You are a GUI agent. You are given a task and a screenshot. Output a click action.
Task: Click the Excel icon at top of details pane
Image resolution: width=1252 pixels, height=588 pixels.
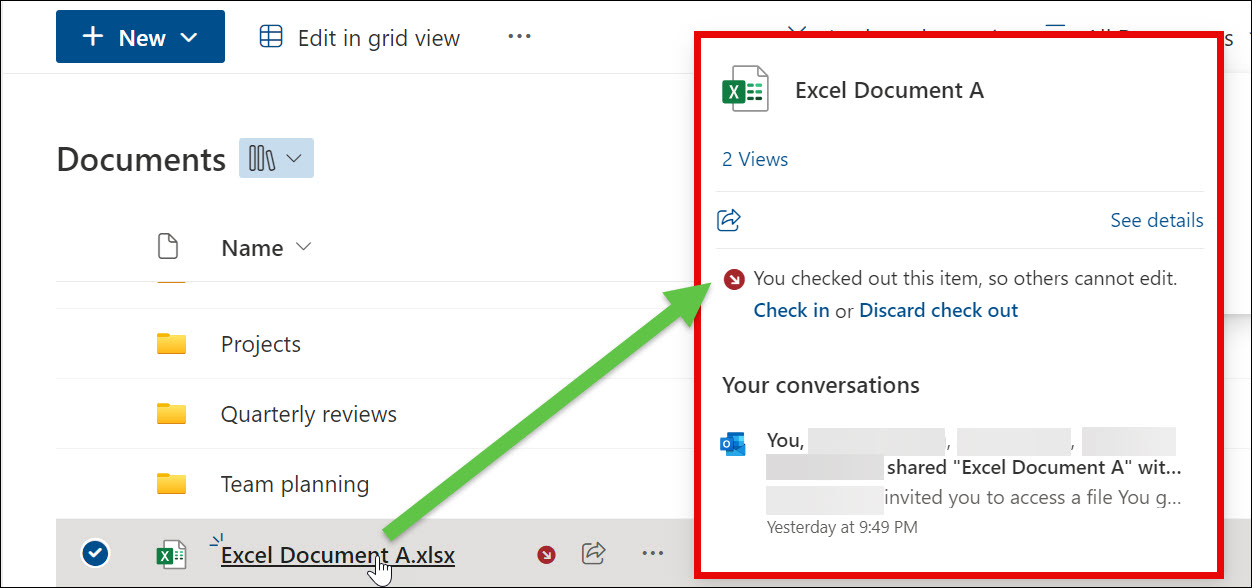(x=745, y=89)
